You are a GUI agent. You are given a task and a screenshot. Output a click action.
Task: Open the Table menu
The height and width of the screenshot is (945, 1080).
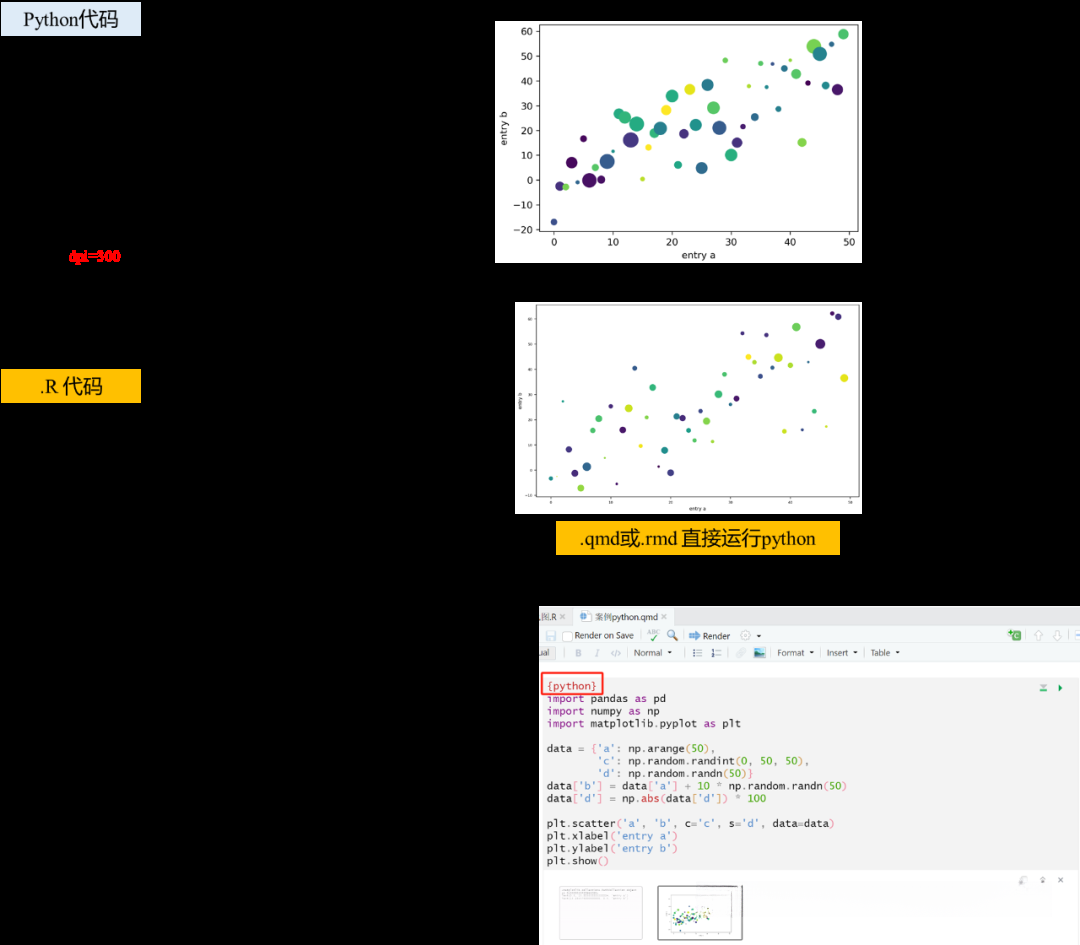point(885,653)
